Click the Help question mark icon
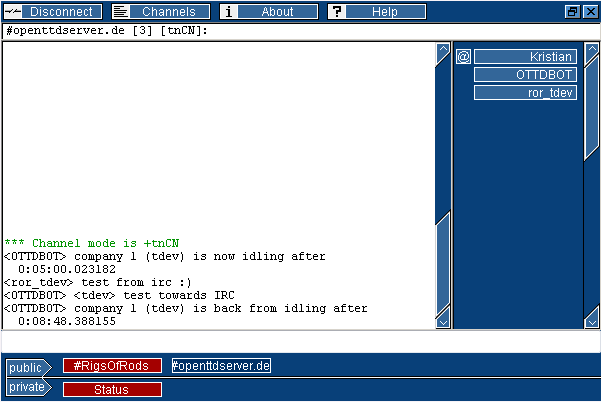Screen dimensions: 601x402 point(337,11)
